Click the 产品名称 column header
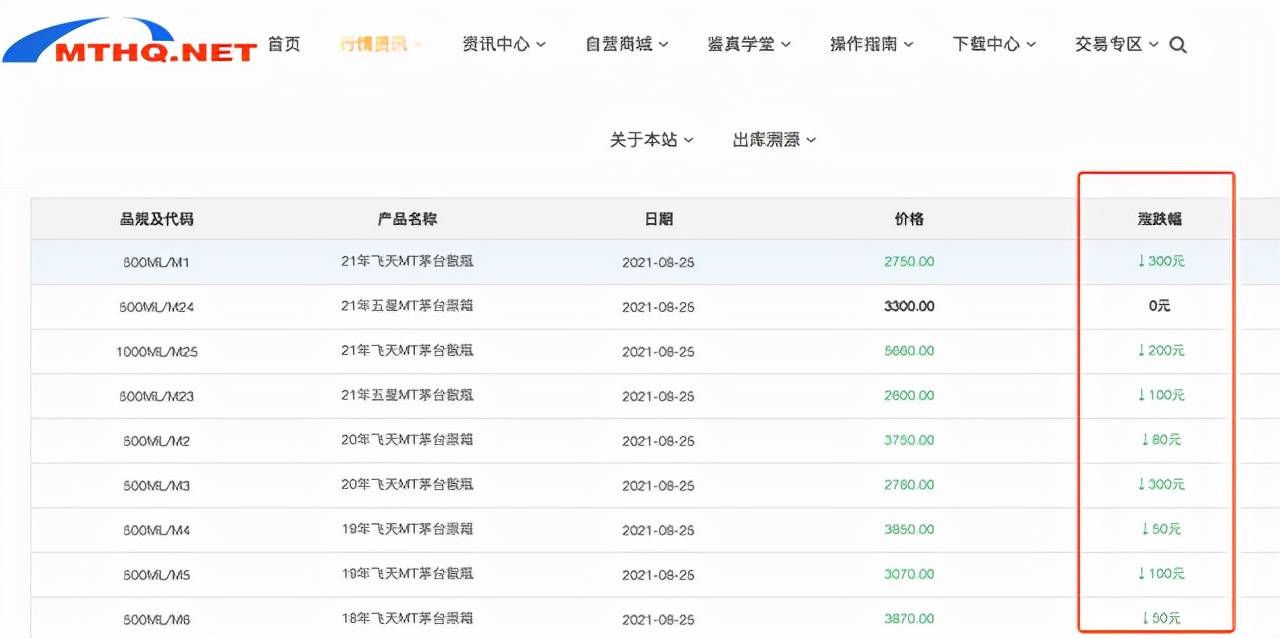The image size is (1280, 638). [407, 219]
